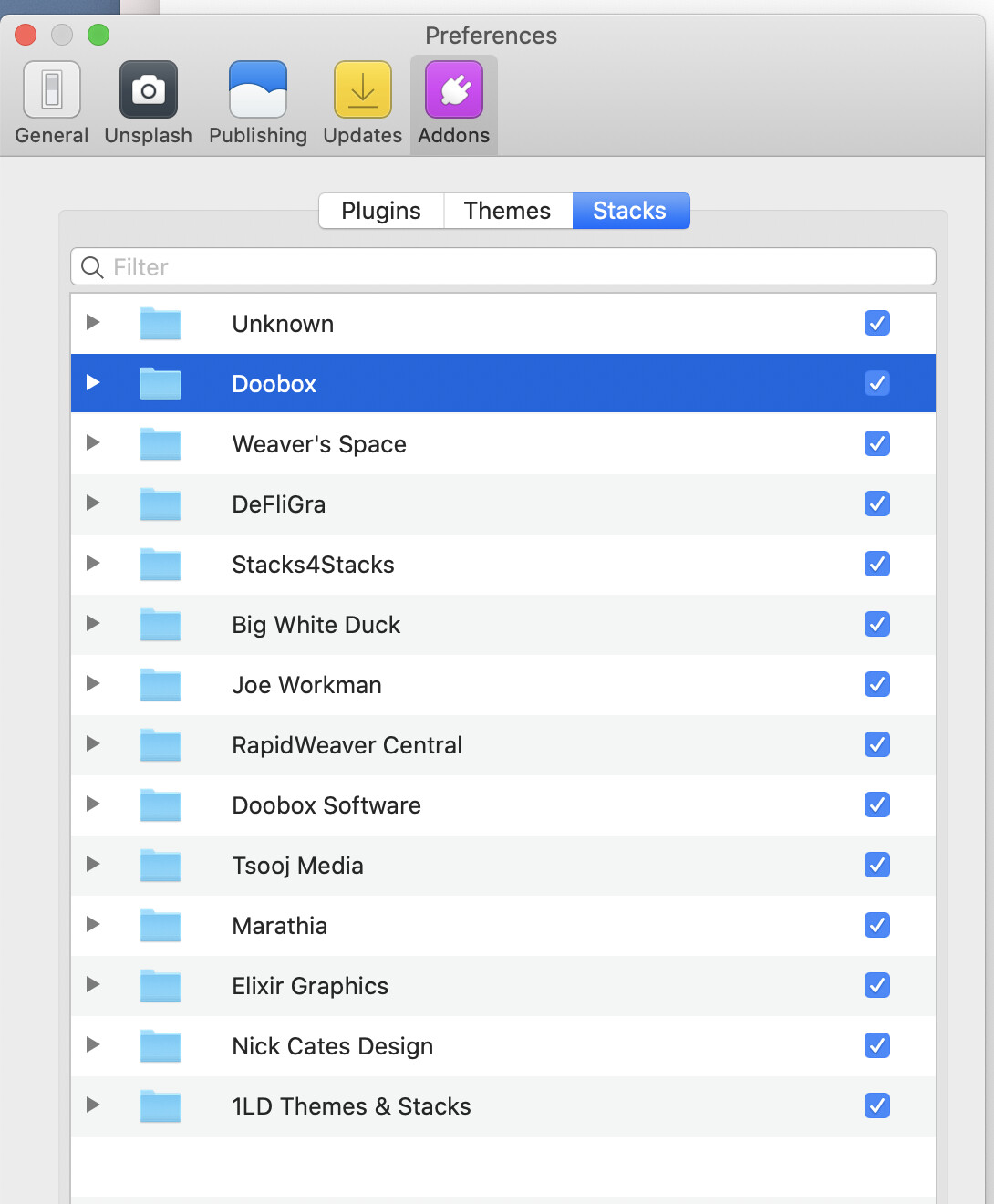Open the General preferences pane

coord(52,103)
